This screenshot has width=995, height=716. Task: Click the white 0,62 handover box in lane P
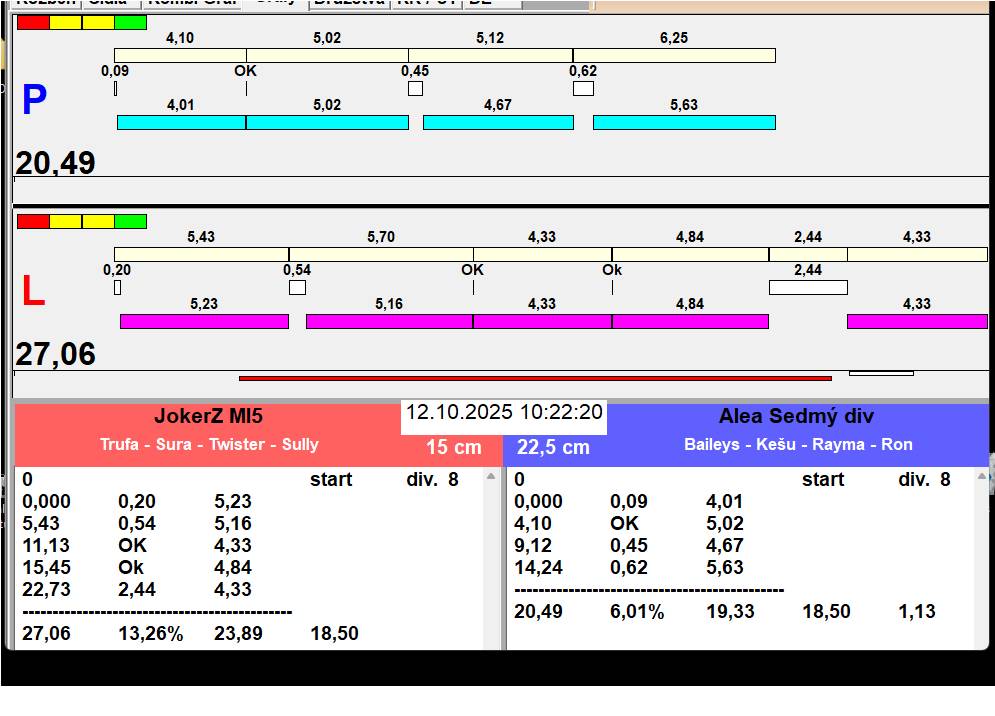tap(583, 88)
